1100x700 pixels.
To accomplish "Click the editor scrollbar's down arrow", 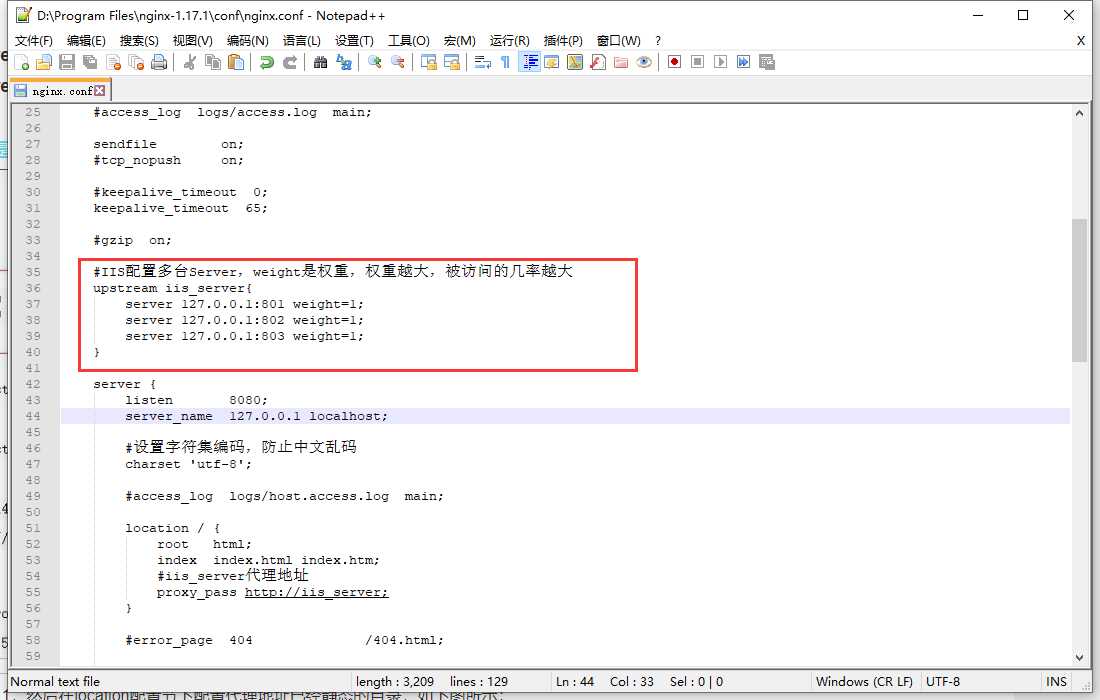I will [1079, 657].
